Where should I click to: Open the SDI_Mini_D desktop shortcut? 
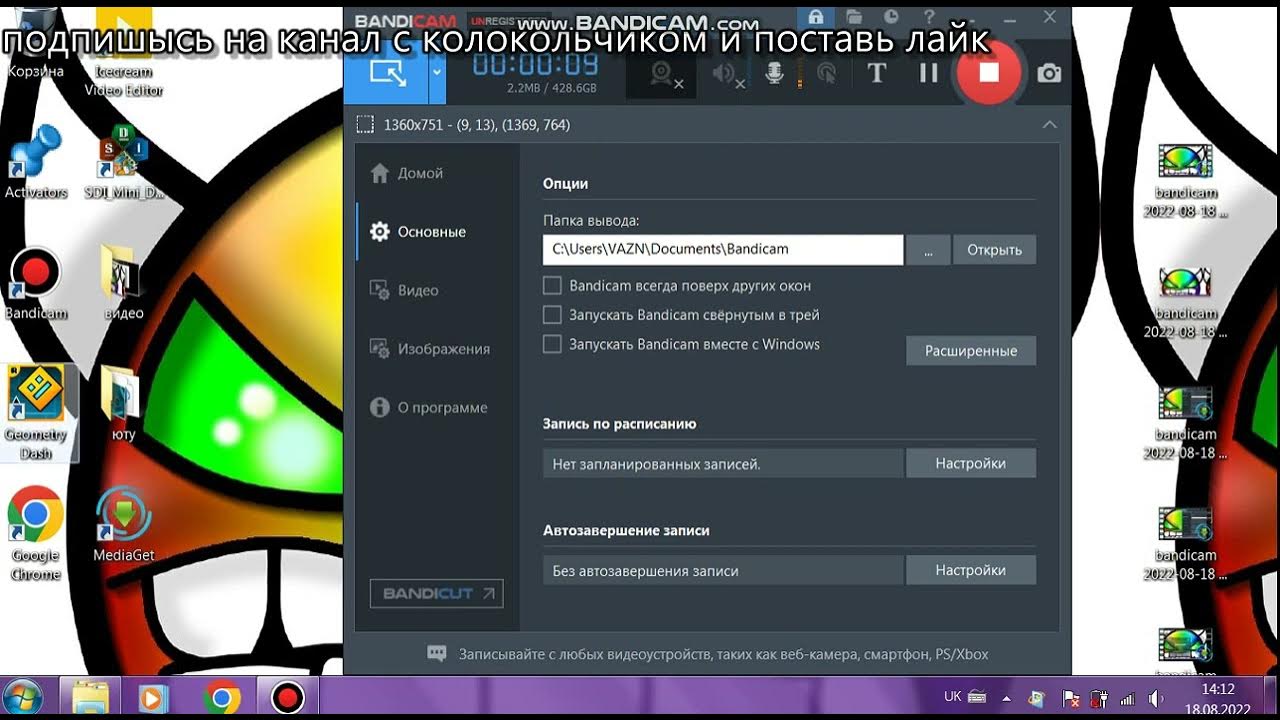coord(124,162)
